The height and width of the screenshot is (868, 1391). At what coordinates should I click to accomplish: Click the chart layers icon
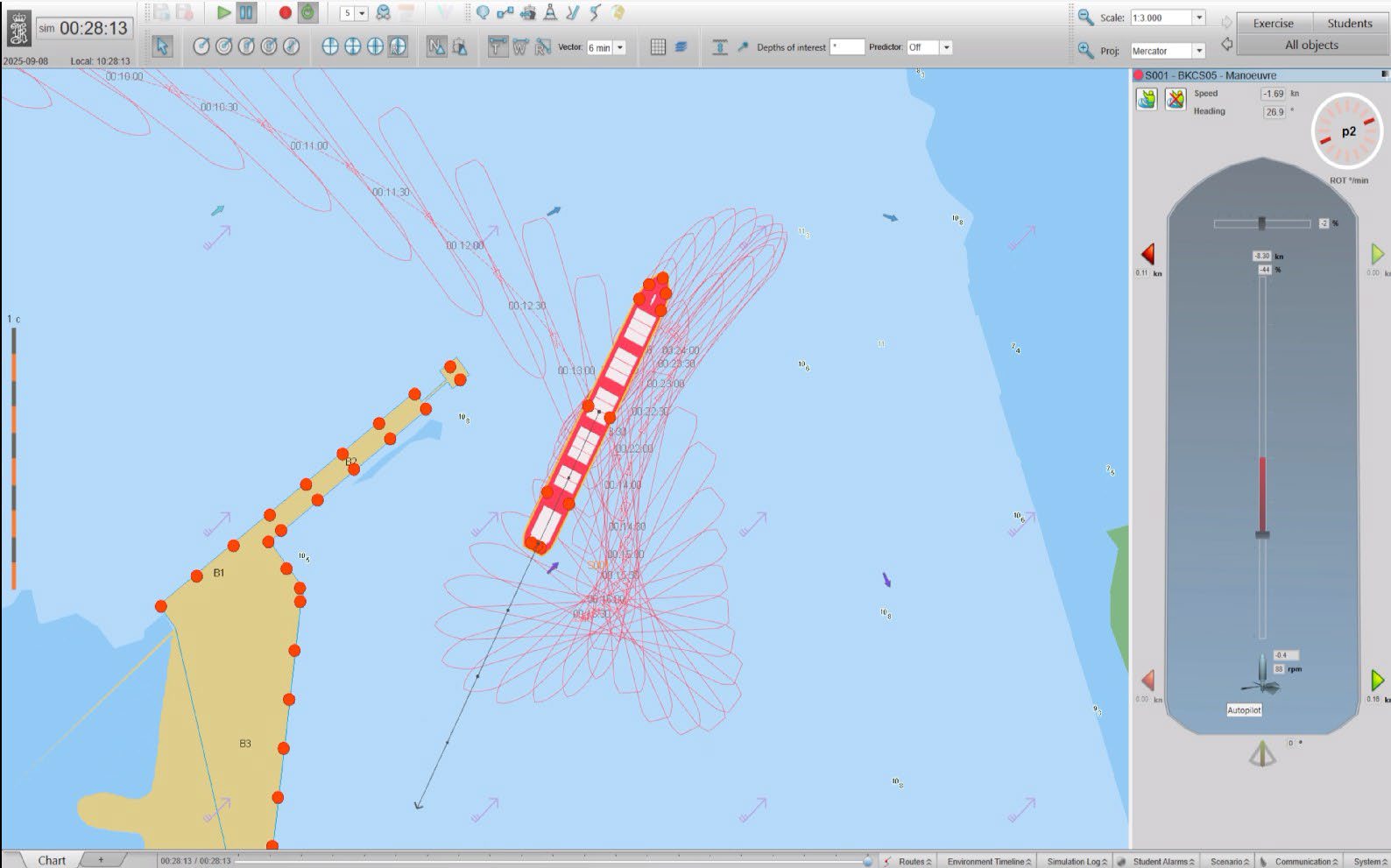pos(681,47)
